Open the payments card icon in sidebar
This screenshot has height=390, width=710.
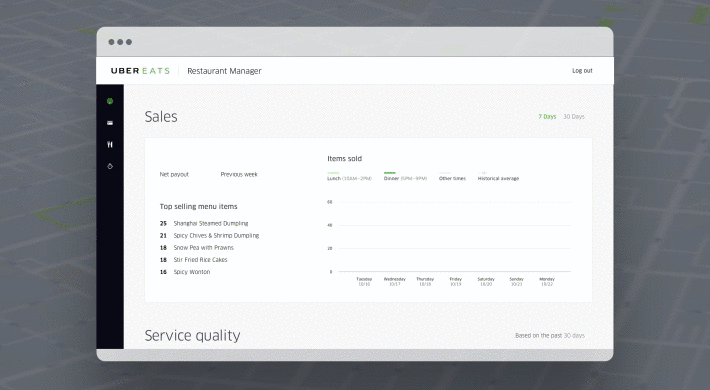tap(110, 123)
